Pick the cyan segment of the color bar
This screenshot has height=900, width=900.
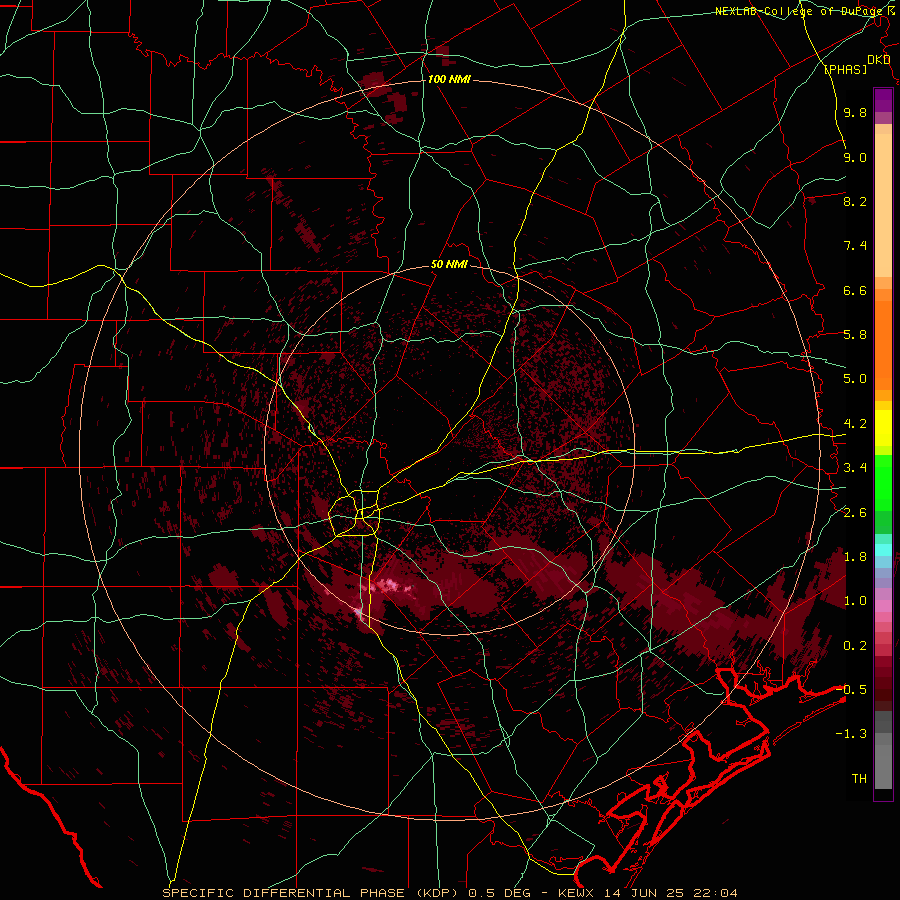[883, 550]
